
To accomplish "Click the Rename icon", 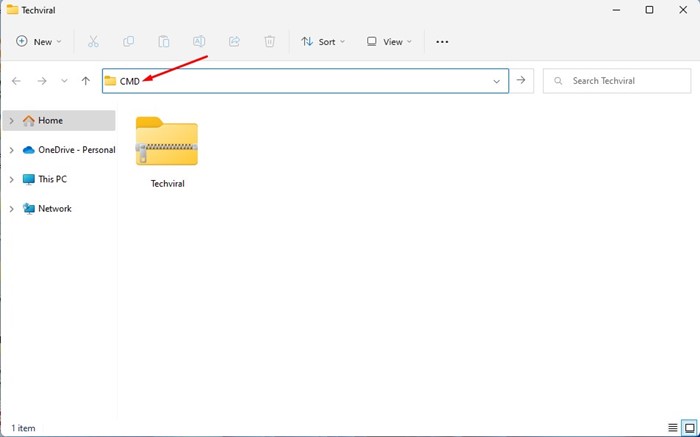I will tap(199, 42).
